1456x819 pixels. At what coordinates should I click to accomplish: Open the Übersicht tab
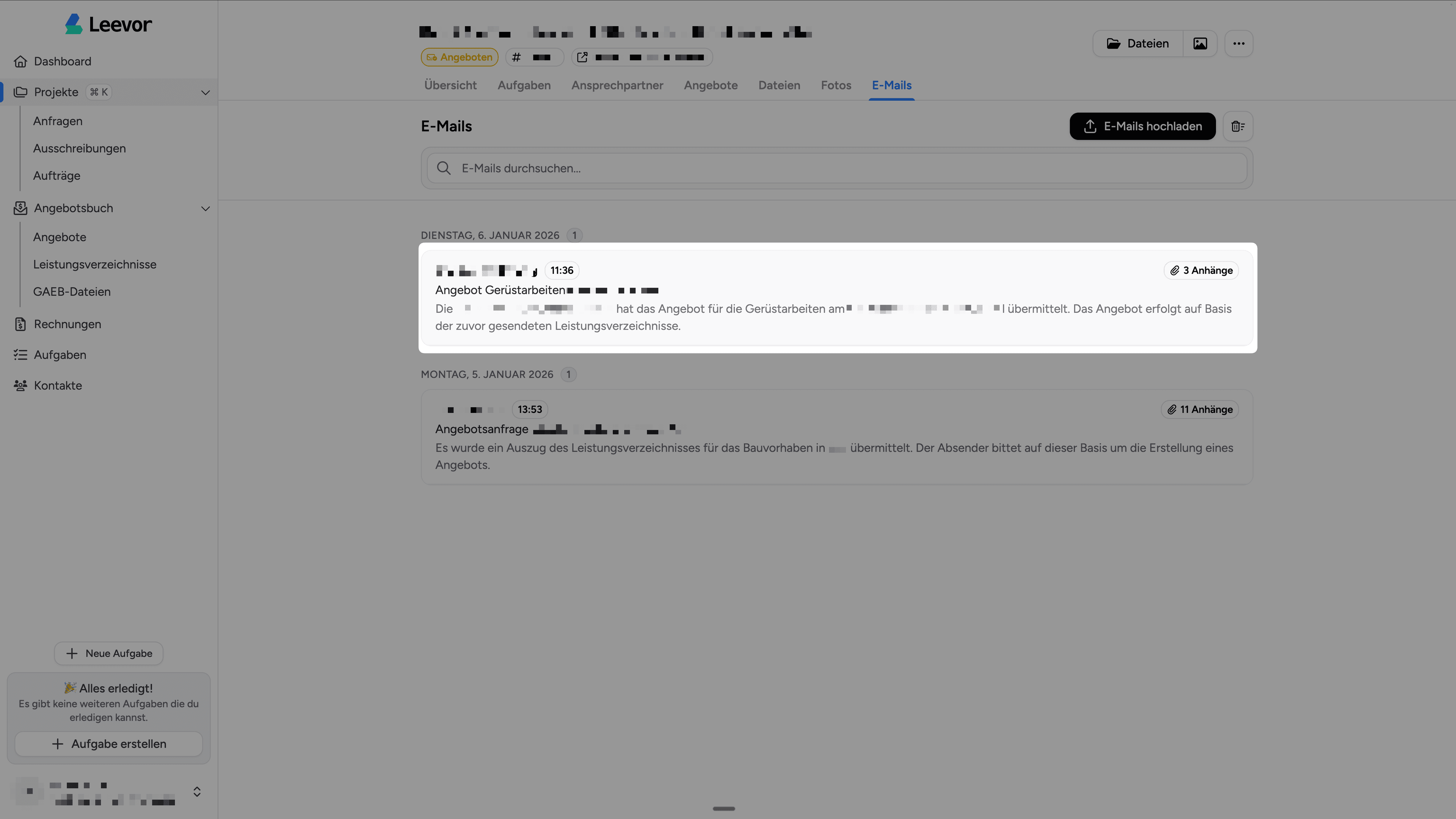point(450,85)
